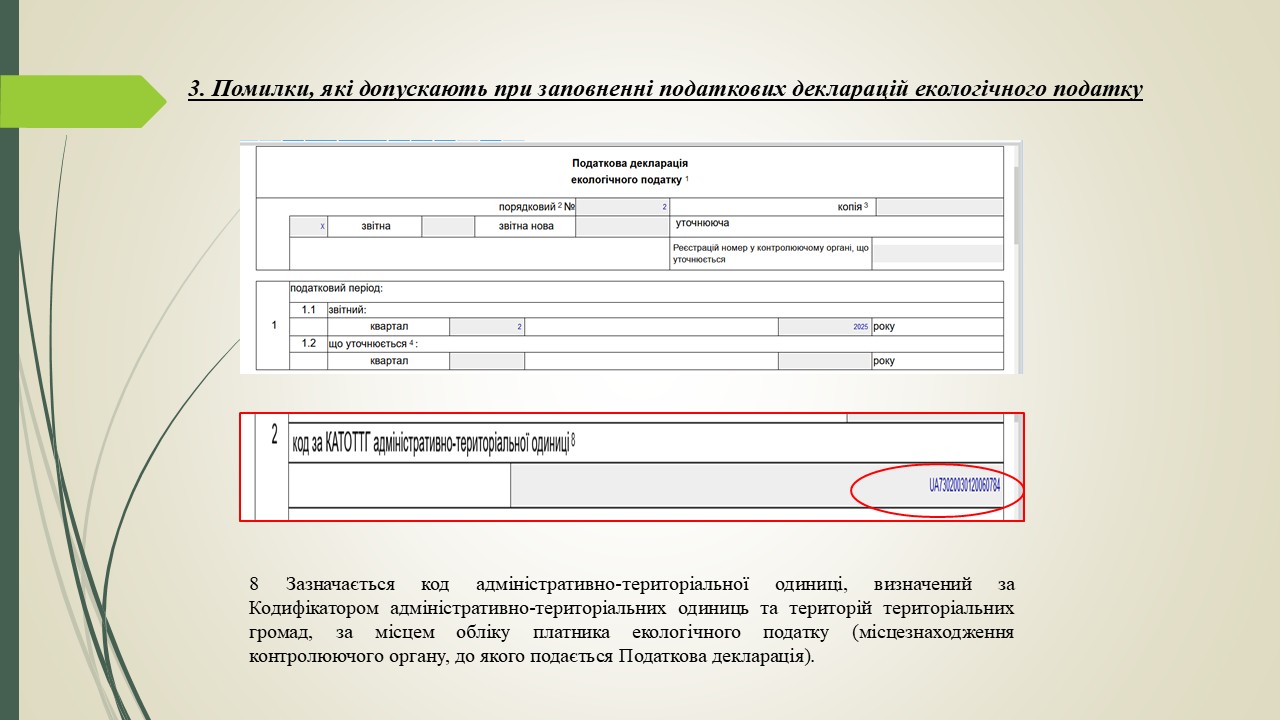Image resolution: width=1280 pixels, height=720 pixels.
Task: Click the 'порядковий №' field containing 2
Action: coord(622,207)
